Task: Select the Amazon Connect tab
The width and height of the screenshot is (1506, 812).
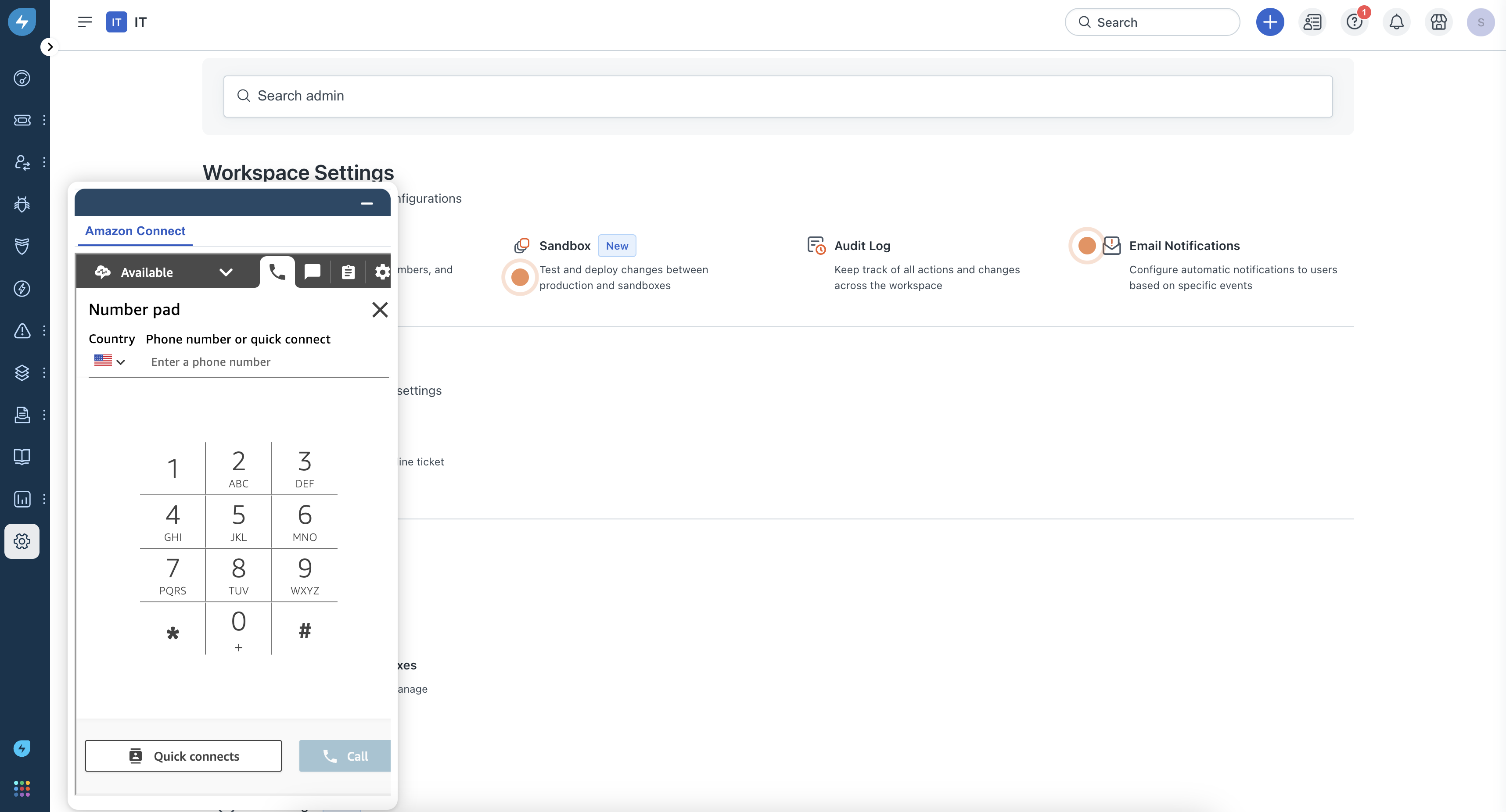Action: tap(135, 231)
